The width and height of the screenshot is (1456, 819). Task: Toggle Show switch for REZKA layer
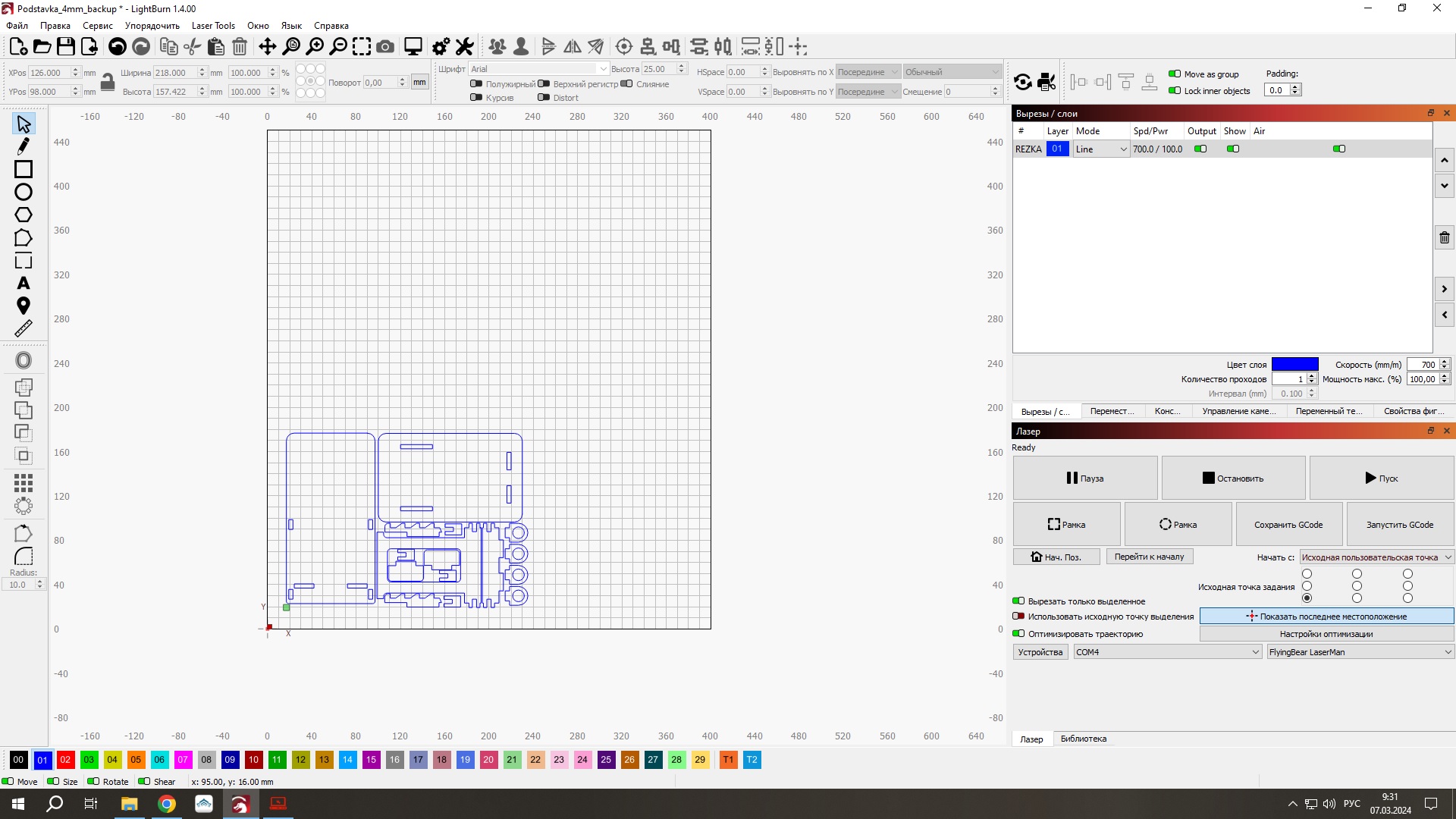tap(1233, 149)
